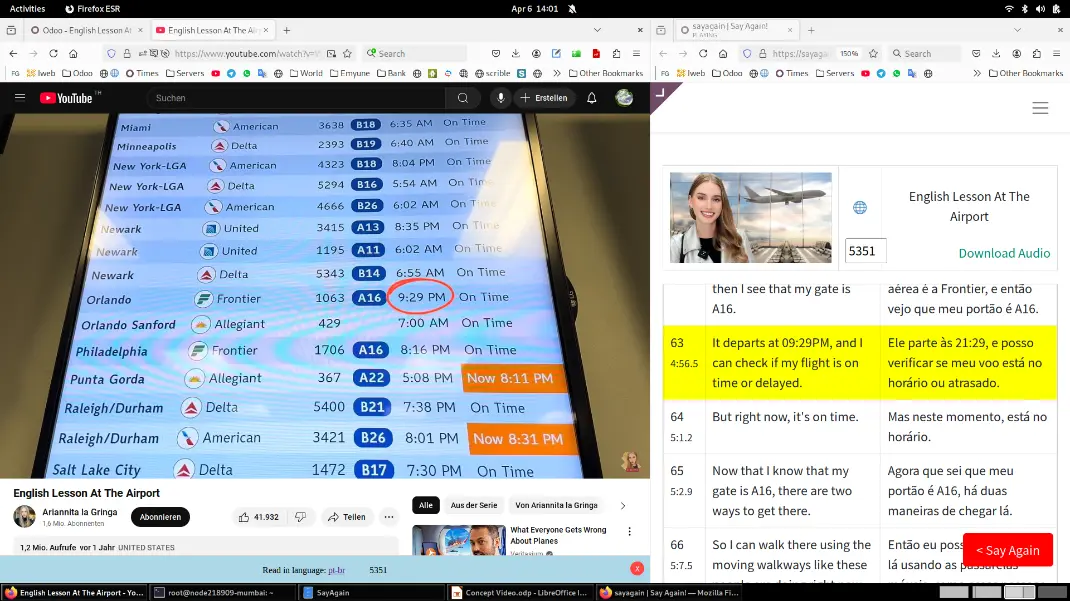Open the lesson thumbnail with woman and airplane
Image resolution: width=1070 pixels, height=601 pixels.
751,218
